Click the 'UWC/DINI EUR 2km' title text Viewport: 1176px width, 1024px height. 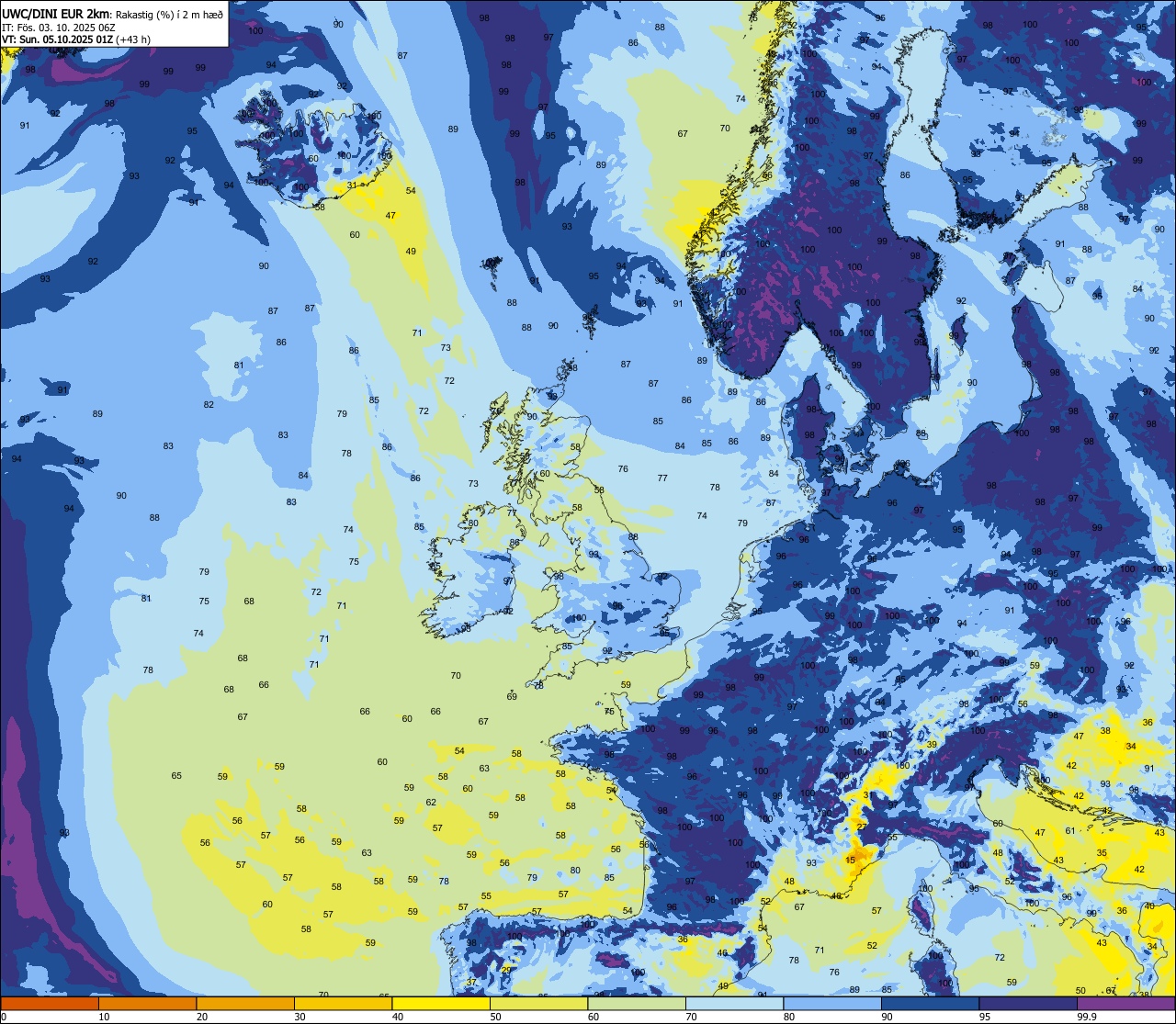[x=57, y=14]
